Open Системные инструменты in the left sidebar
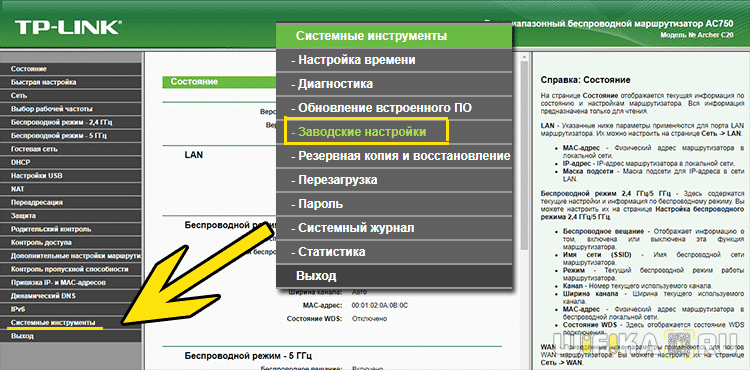The width and height of the screenshot is (750, 370). tap(71, 323)
